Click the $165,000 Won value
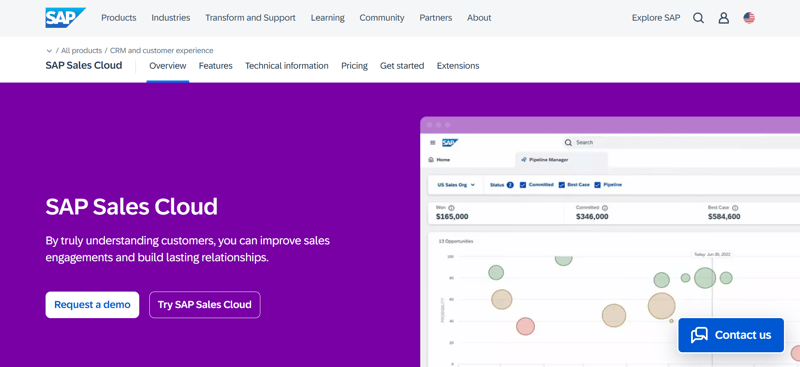The height and width of the screenshot is (367, 800). (x=452, y=216)
